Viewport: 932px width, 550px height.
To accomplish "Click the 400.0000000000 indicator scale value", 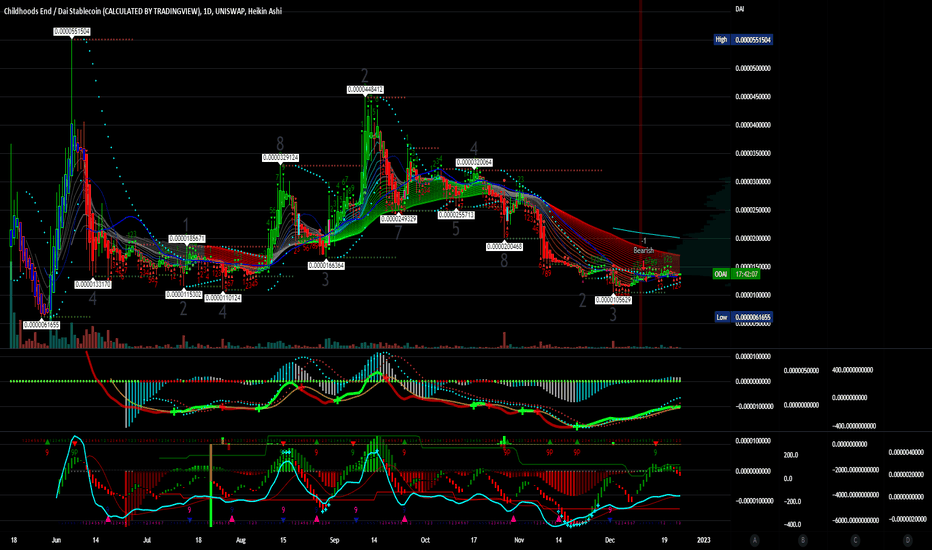I will [852, 370].
